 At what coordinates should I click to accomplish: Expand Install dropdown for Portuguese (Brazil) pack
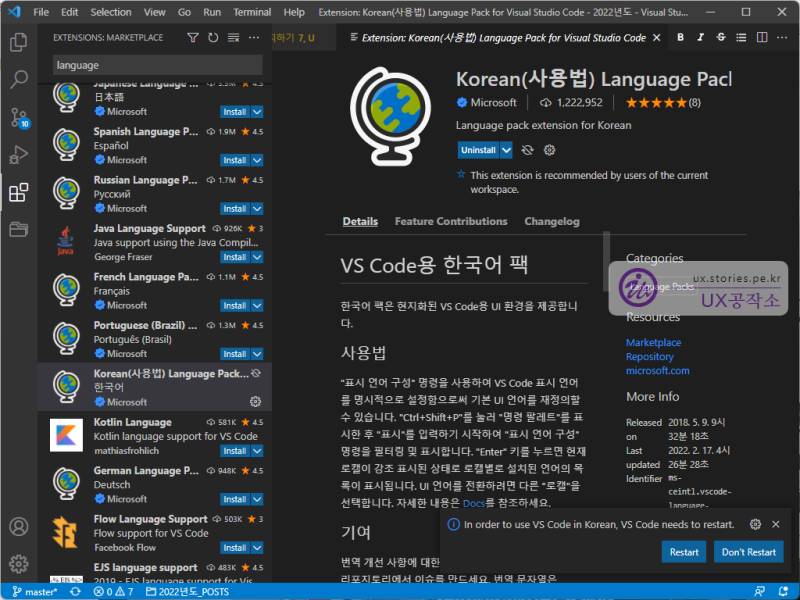pos(258,354)
